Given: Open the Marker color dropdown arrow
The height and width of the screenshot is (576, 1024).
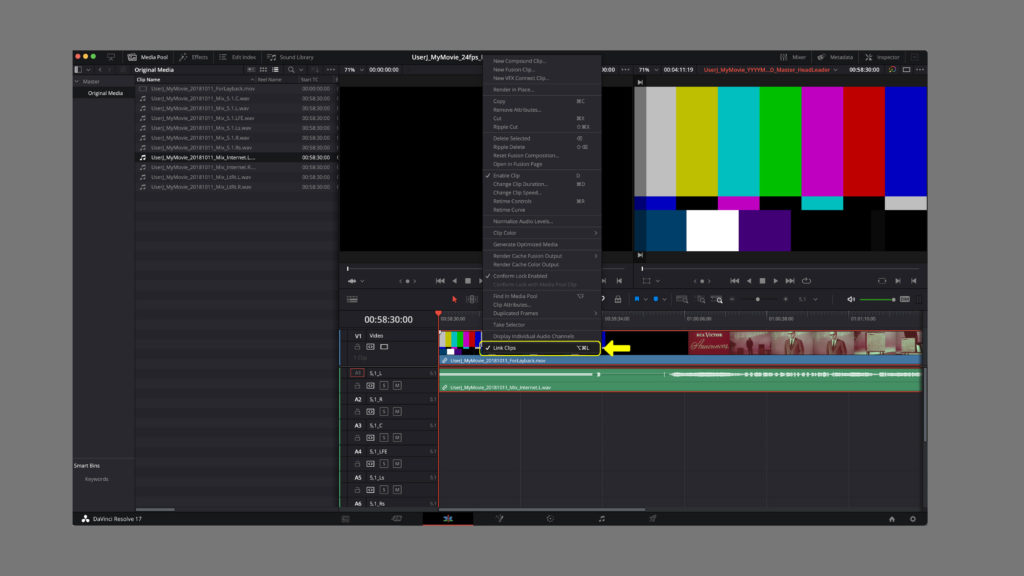Looking at the screenshot, I should click(664, 299).
